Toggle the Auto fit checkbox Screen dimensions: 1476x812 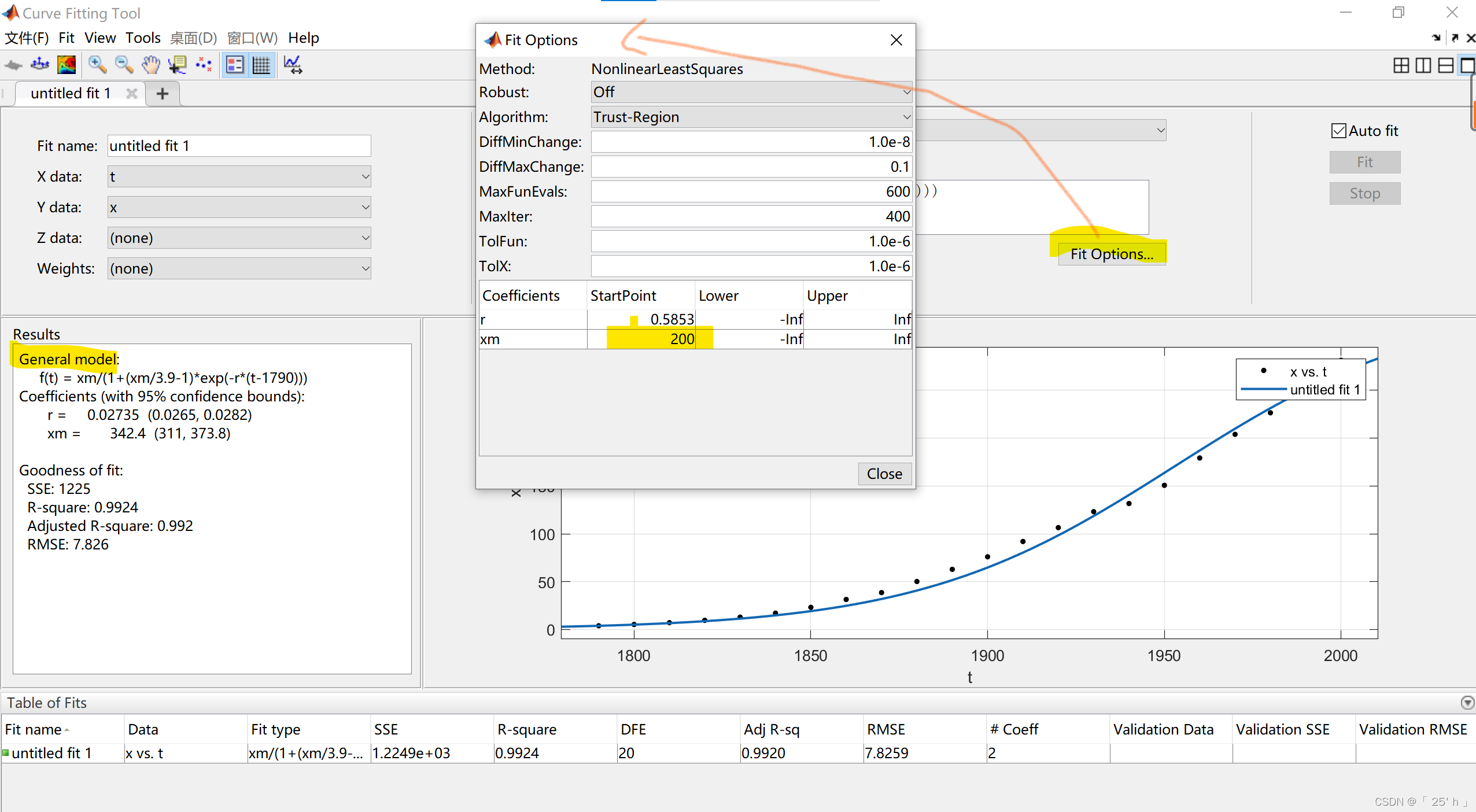coord(1338,131)
